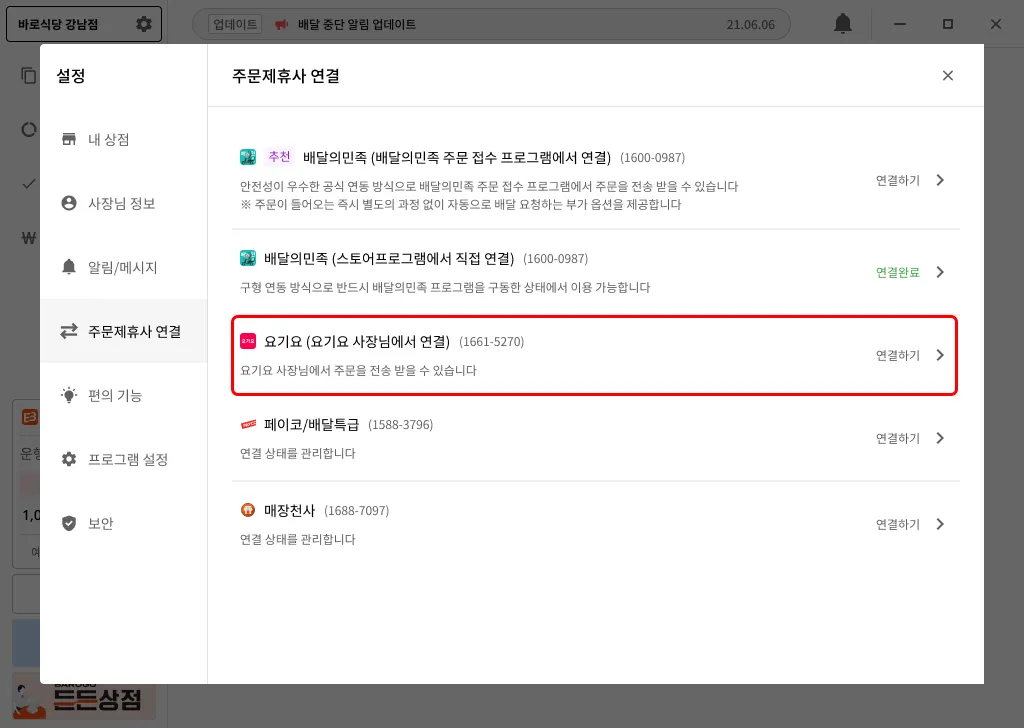Click the 배달의민족 (스토어프로그램에서 직접 연결) title
This screenshot has width=1024, height=728.
tap(389, 259)
